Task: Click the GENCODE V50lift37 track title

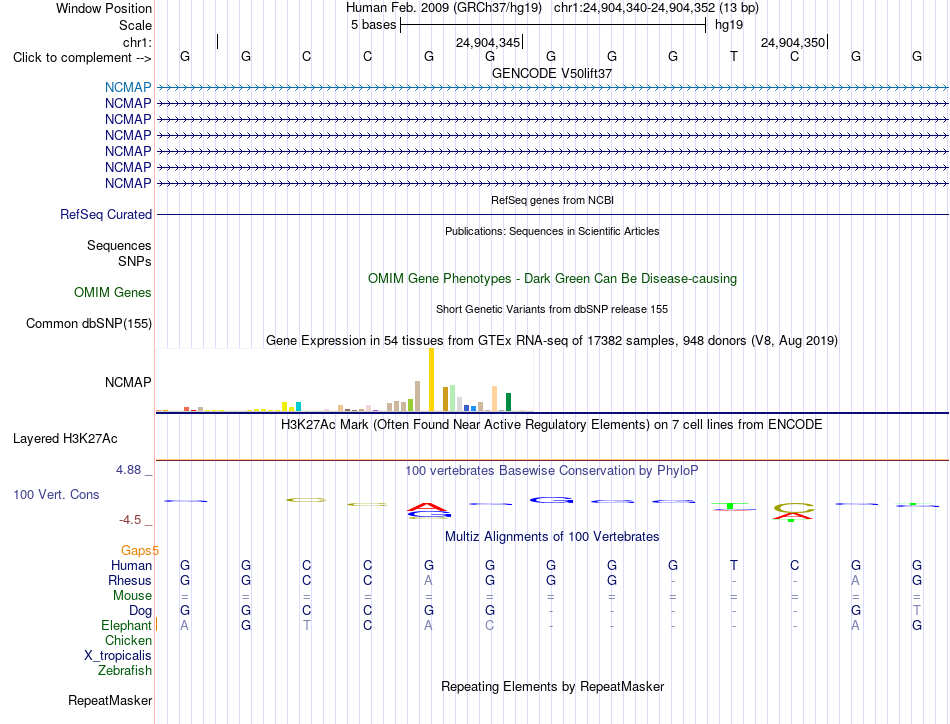Action: tap(552, 73)
